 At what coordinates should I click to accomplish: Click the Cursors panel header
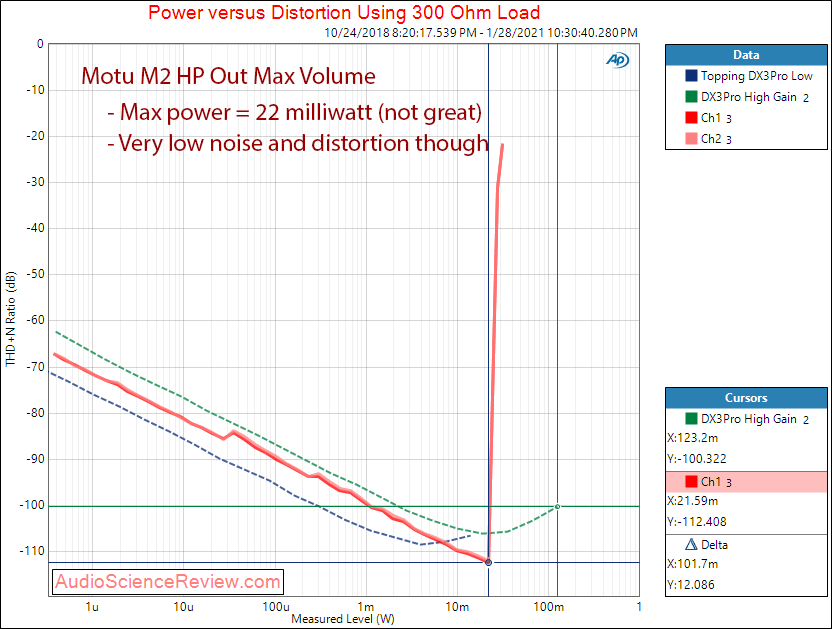pos(746,398)
